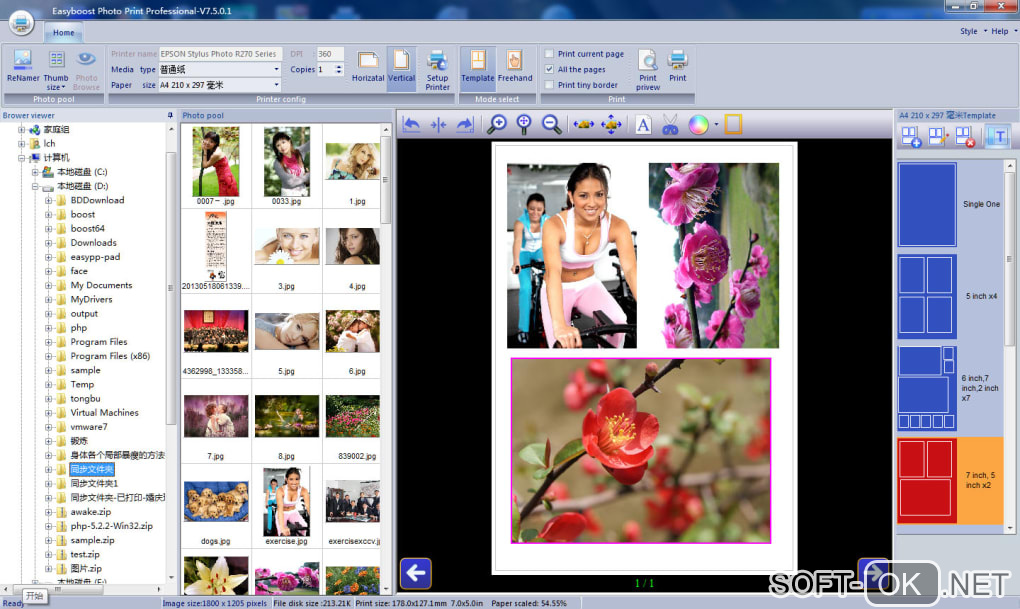
Task: Switch to Template mode
Action: (477, 66)
